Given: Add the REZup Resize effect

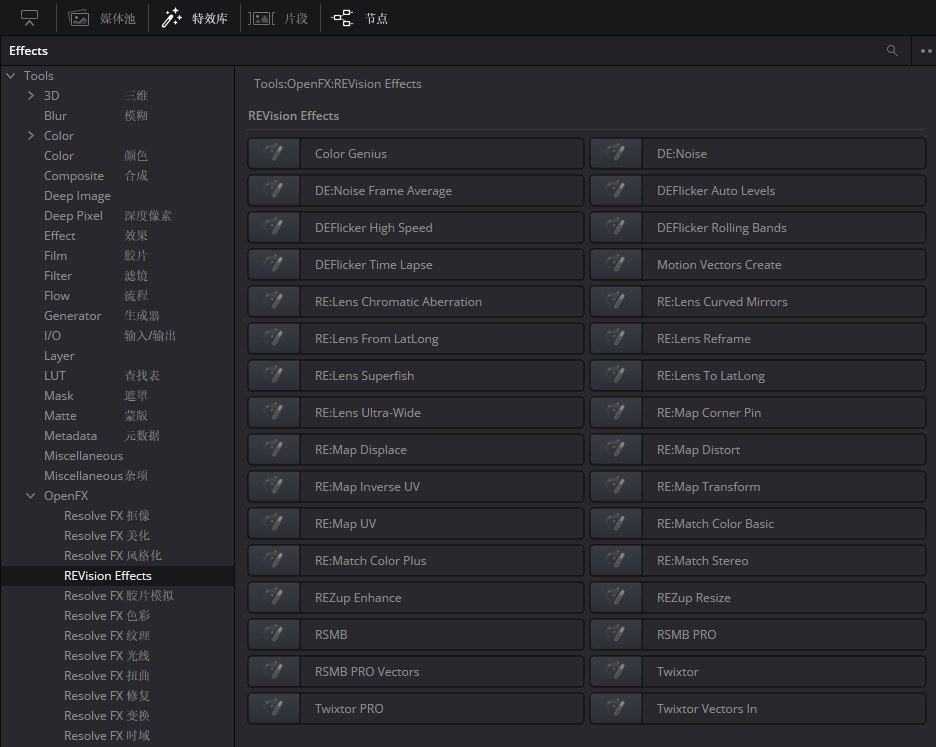Looking at the screenshot, I should (x=758, y=598).
